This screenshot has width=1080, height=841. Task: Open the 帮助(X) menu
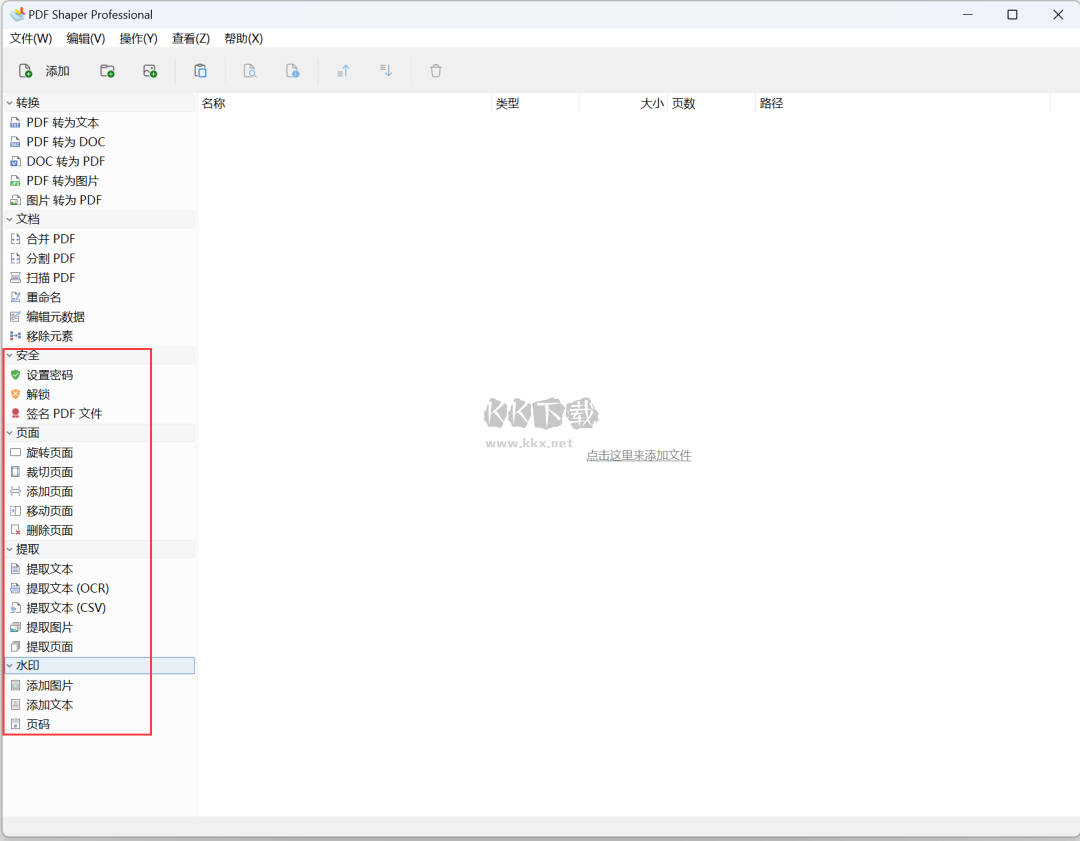tap(242, 38)
